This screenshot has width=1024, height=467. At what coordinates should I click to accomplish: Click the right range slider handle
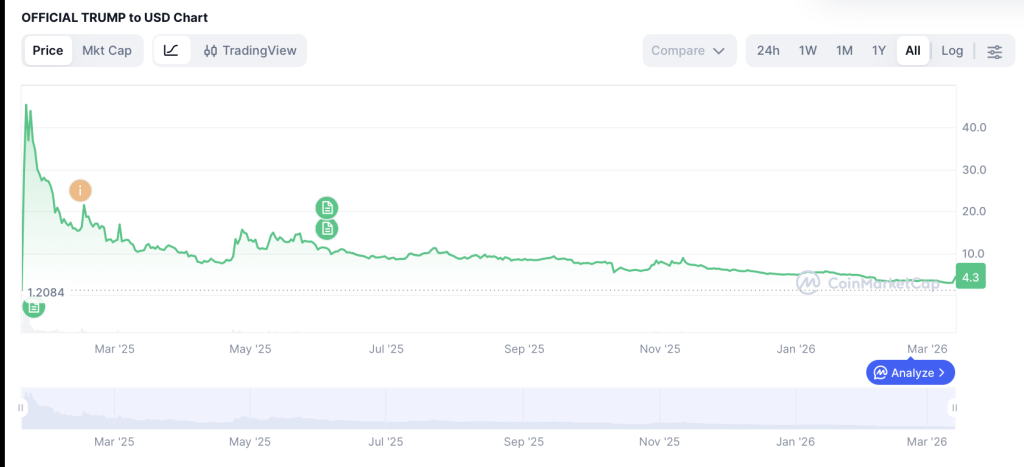click(x=954, y=408)
